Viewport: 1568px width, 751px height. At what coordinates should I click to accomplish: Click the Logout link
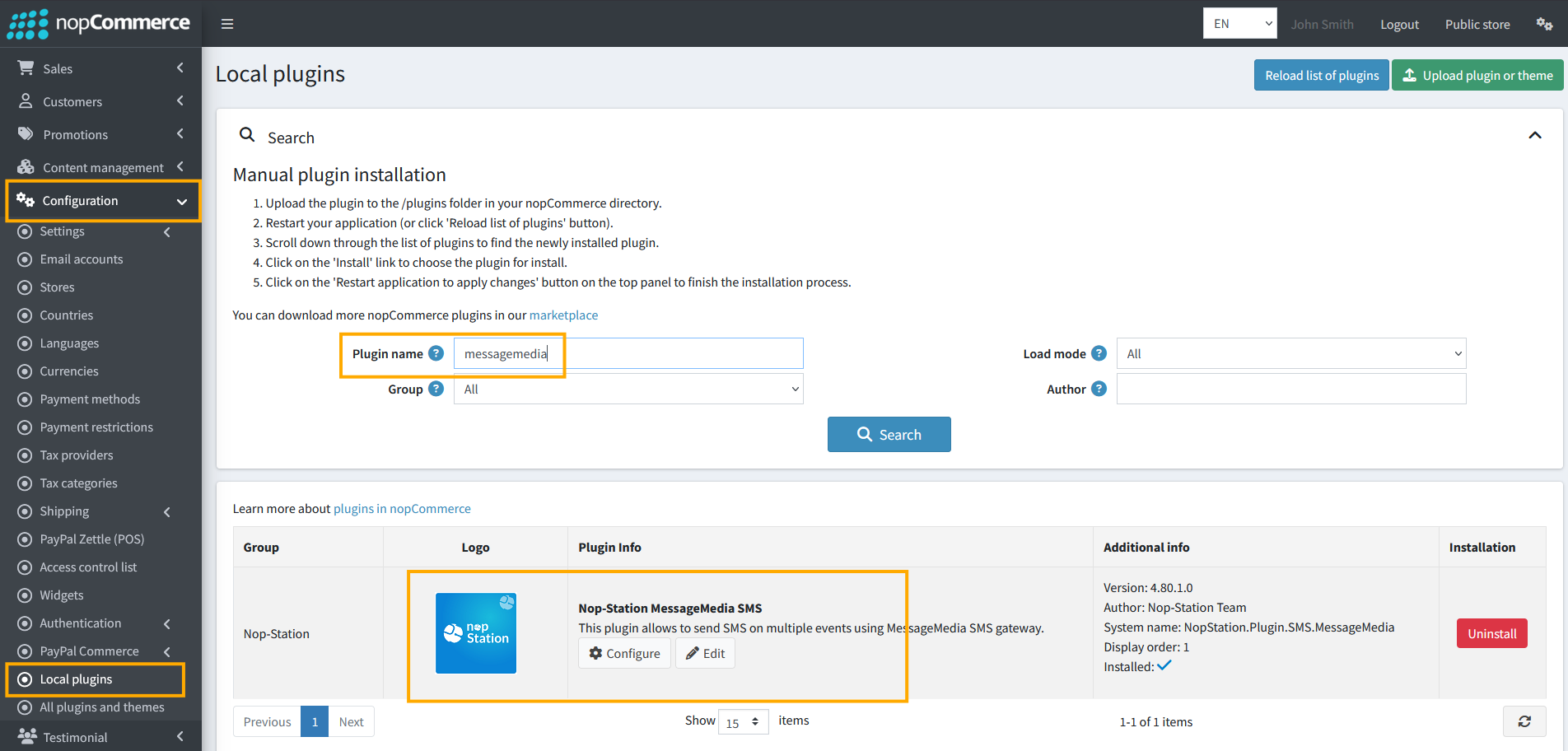(1399, 24)
